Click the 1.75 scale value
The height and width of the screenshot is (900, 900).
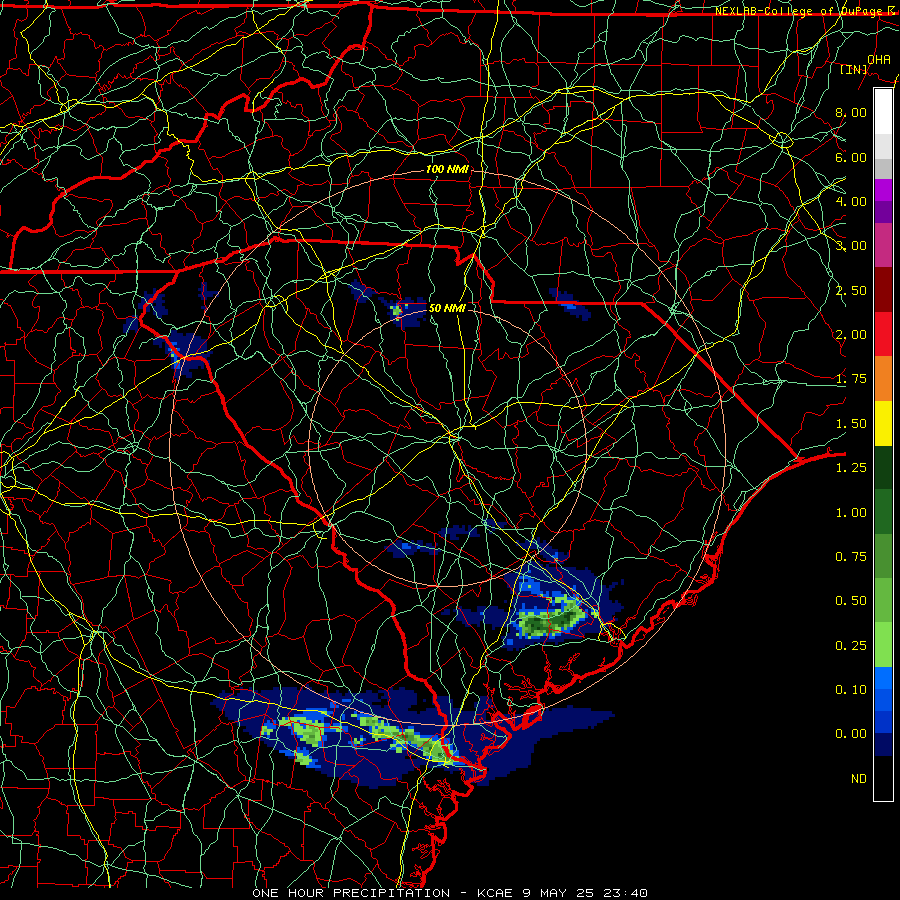pos(851,379)
